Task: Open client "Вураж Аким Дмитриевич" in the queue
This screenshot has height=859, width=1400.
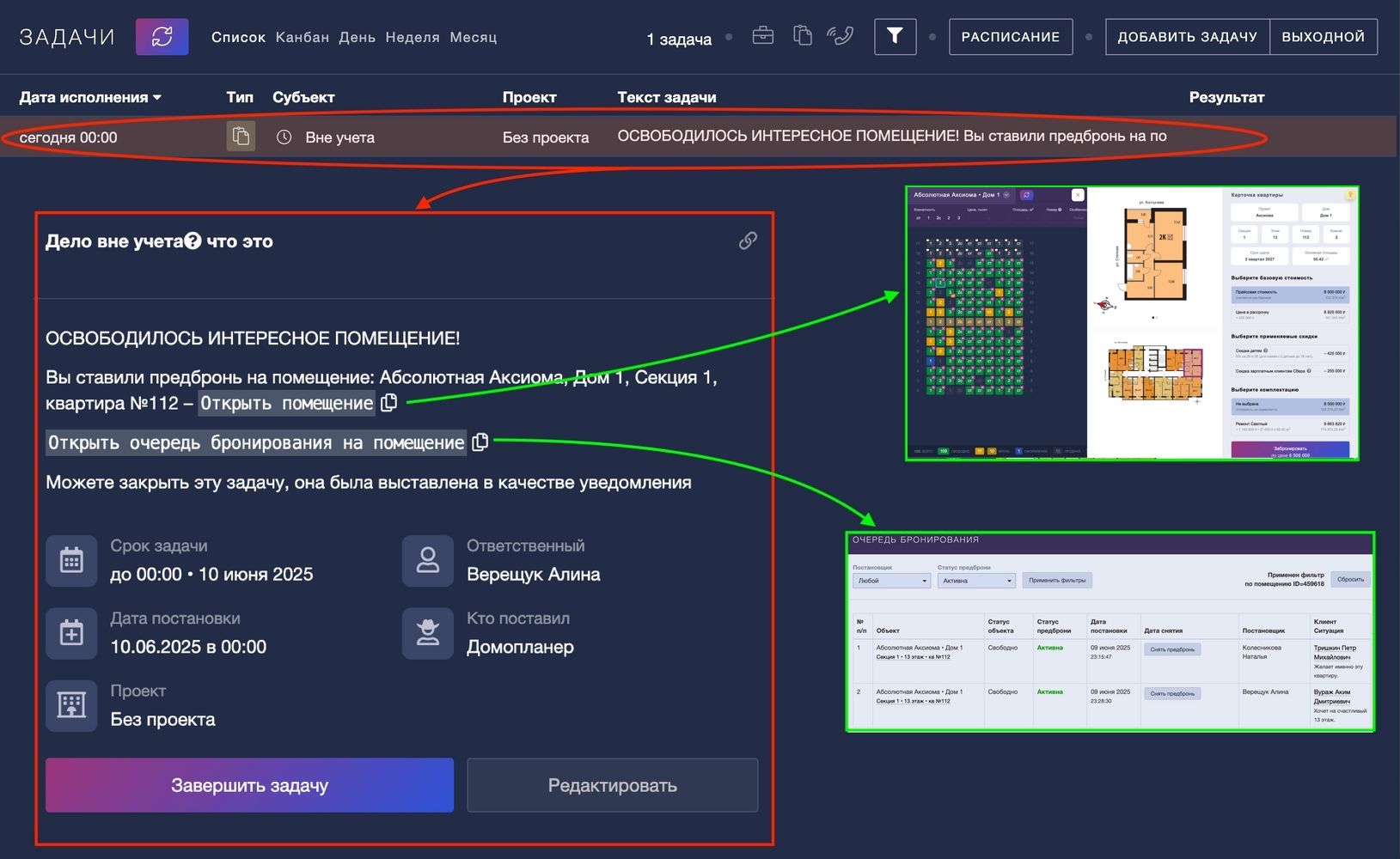Action: coord(1333,696)
